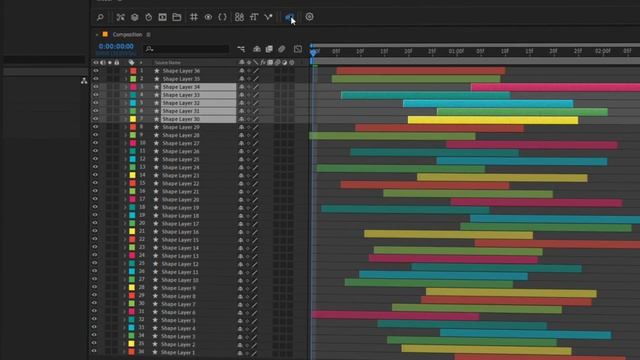Click the play-in-frame preview toolbar icon
The width and height of the screenshot is (640, 360).
point(162,17)
